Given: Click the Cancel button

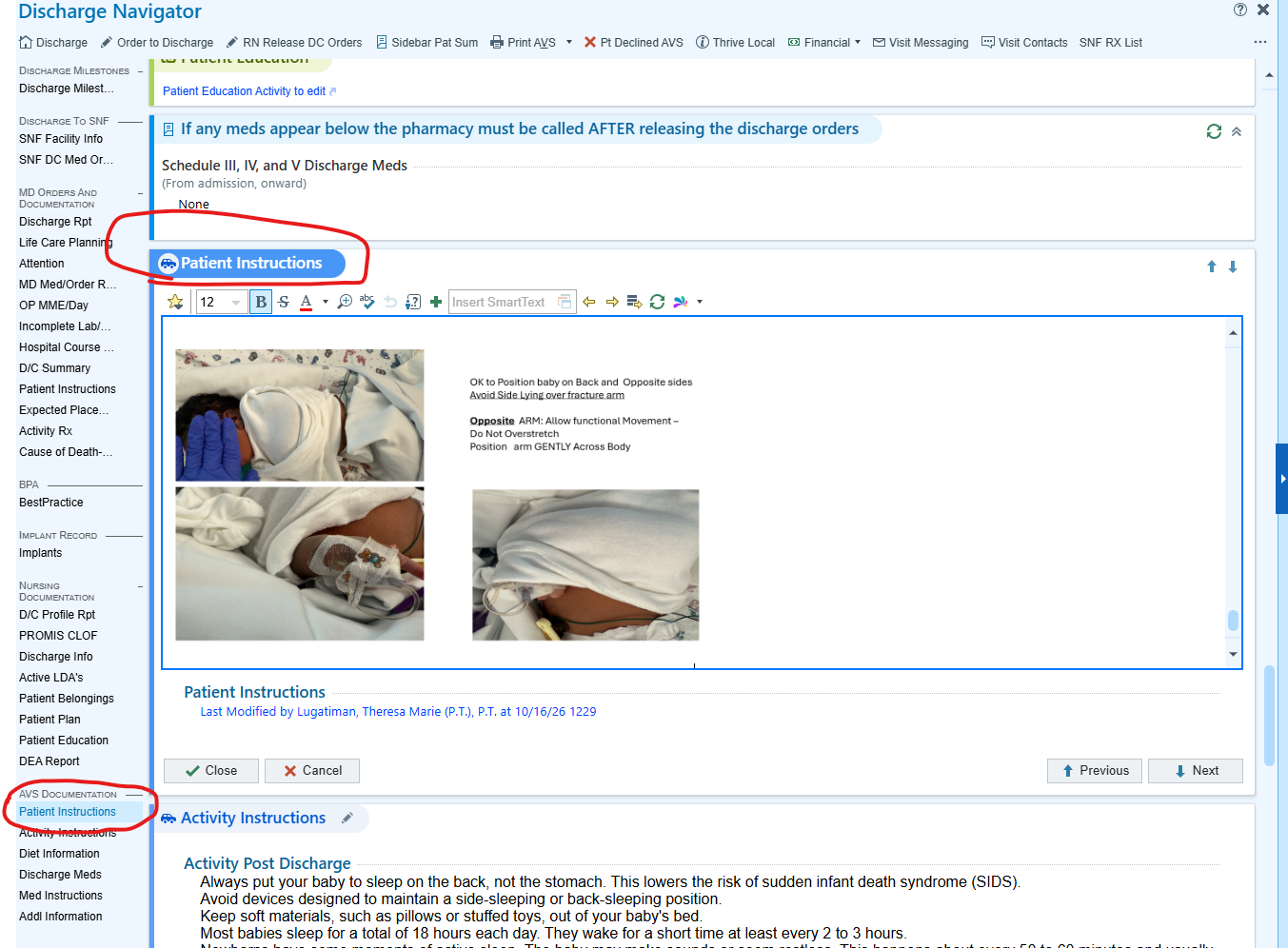Looking at the screenshot, I should [x=312, y=771].
